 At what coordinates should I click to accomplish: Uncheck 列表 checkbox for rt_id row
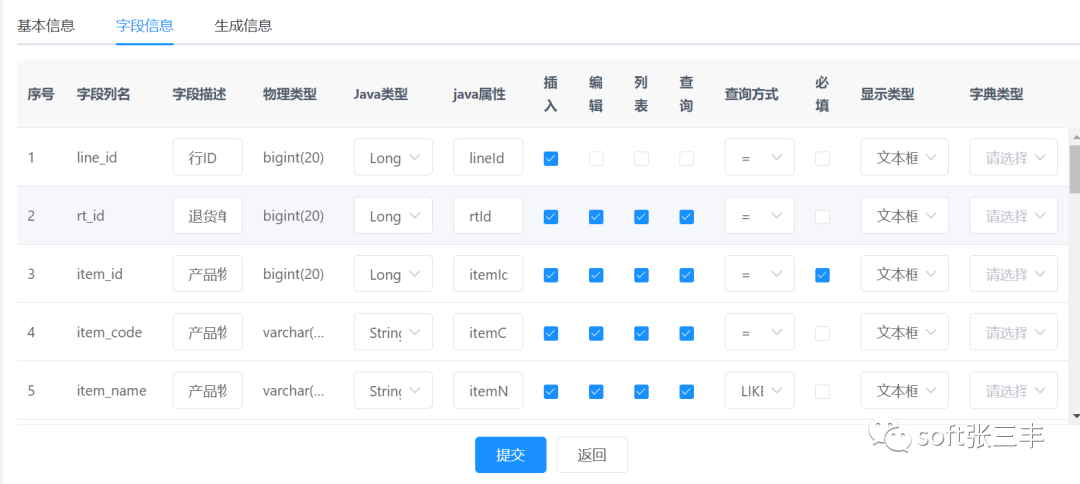click(641, 217)
